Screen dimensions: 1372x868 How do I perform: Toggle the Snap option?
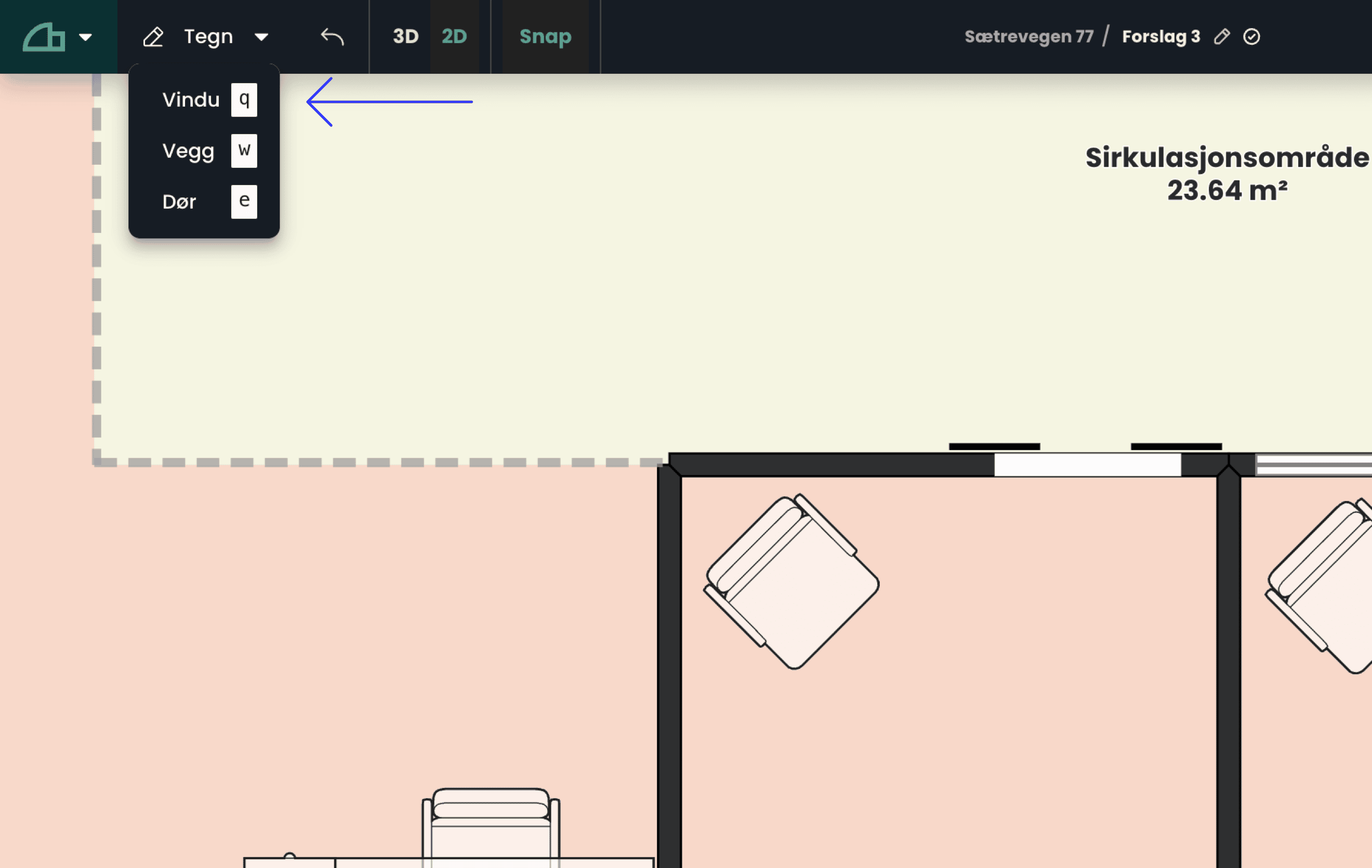tap(545, 36)
